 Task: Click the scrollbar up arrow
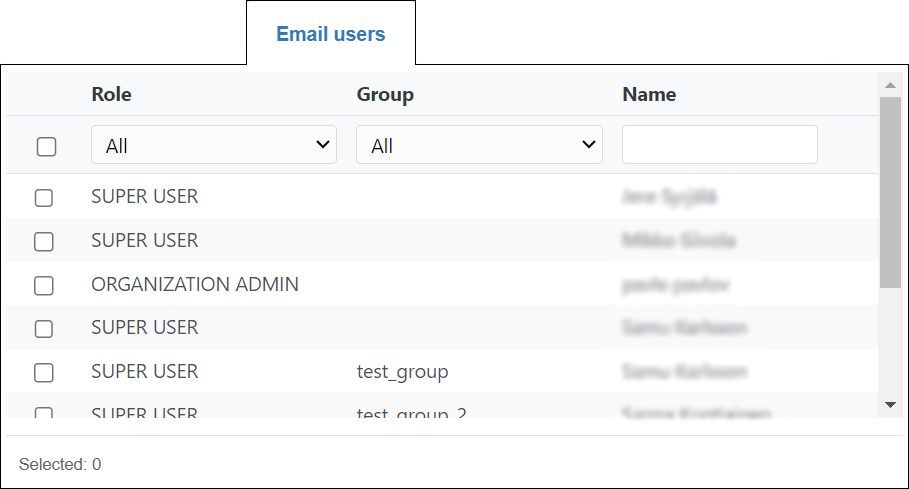point(890,84)
